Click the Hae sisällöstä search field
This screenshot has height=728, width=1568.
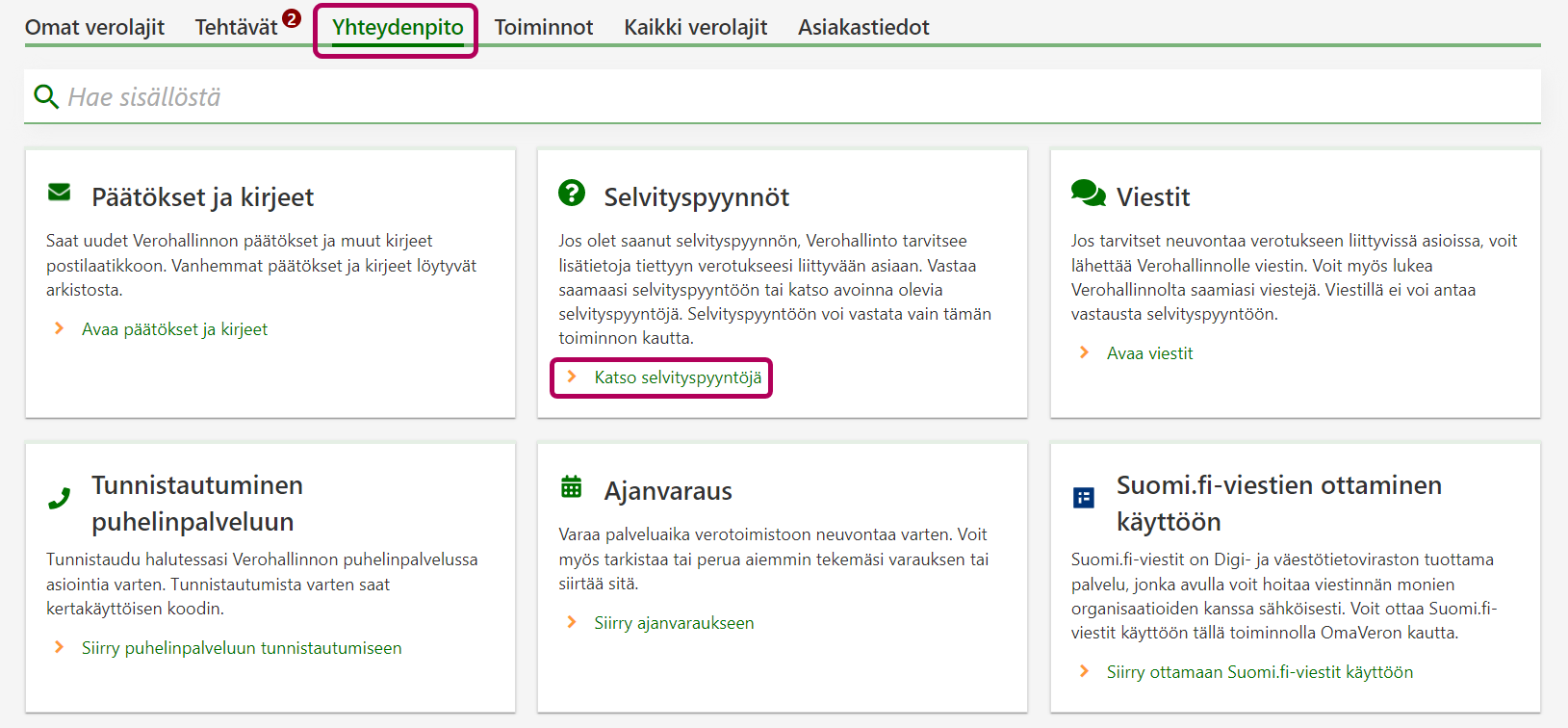[x=770, y=97]
